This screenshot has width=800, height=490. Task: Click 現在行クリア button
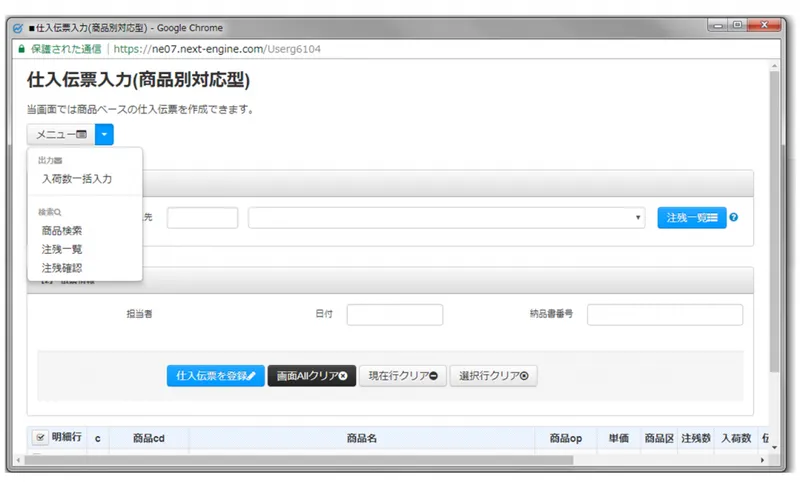403,376
